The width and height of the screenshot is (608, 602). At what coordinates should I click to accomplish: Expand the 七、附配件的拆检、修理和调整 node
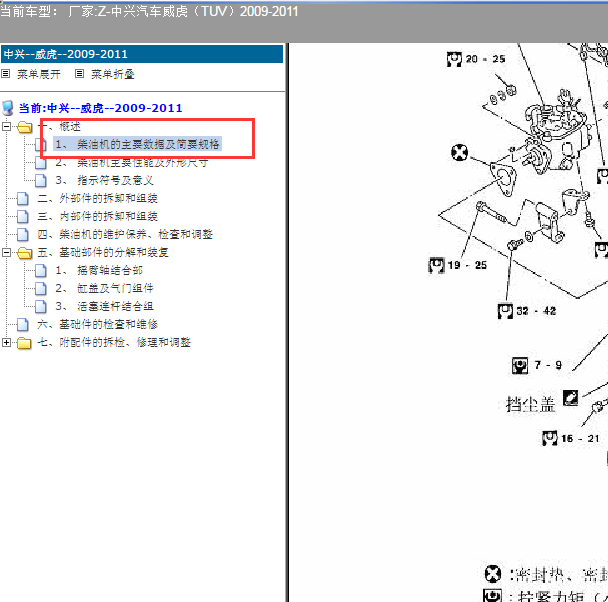click(x=6, y=343)
